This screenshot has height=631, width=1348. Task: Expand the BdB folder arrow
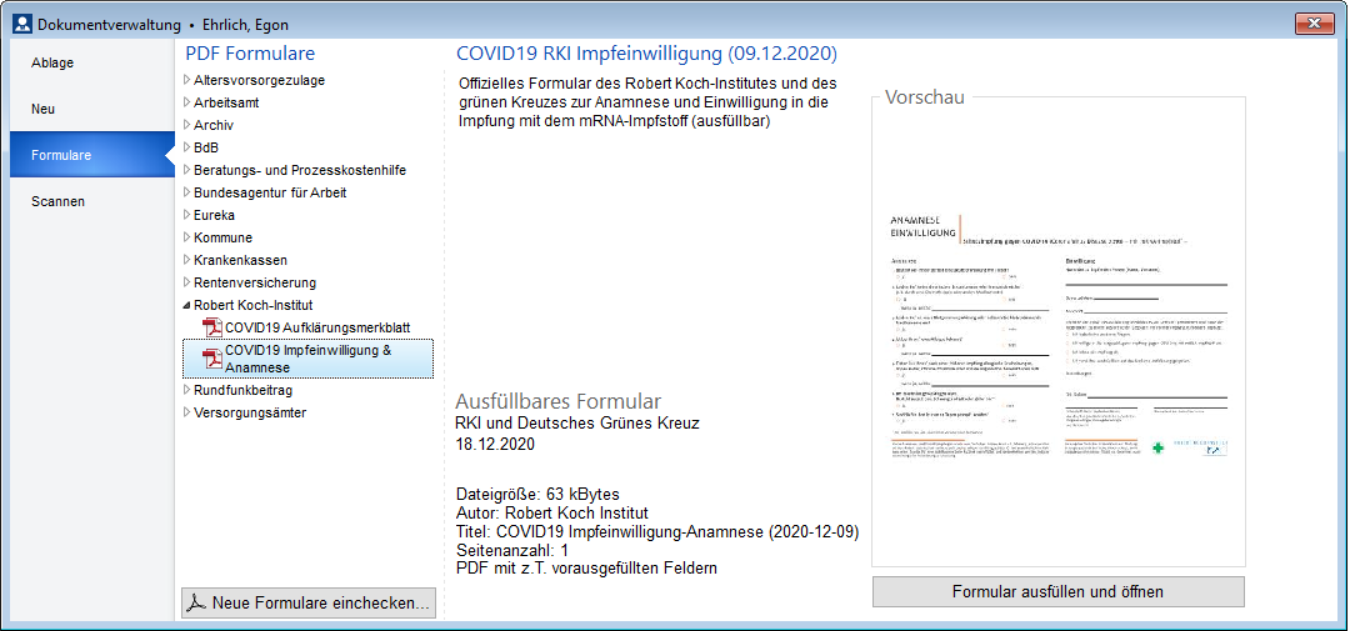[187, 147]
